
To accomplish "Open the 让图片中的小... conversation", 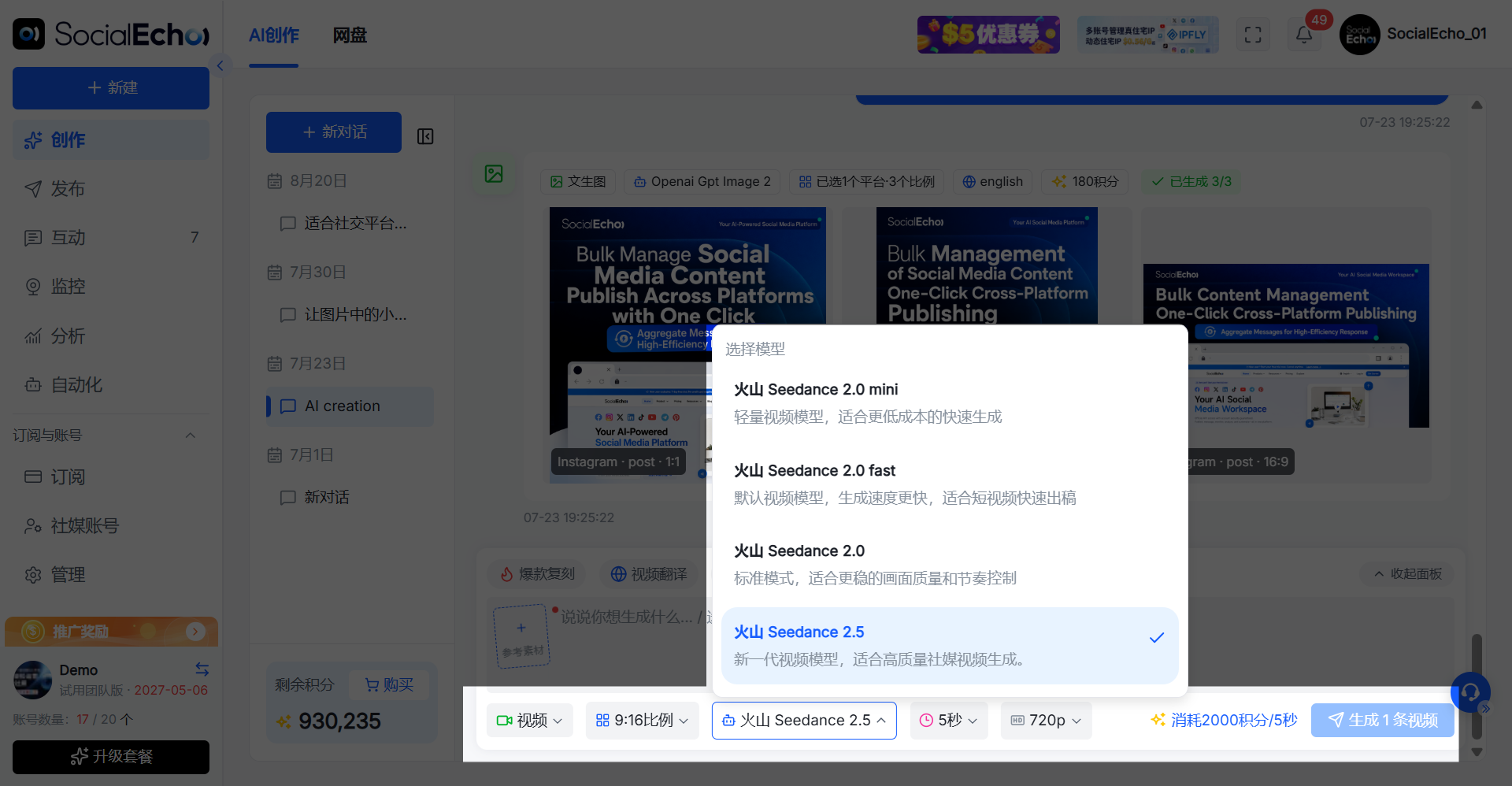I will tap(350, 315).
